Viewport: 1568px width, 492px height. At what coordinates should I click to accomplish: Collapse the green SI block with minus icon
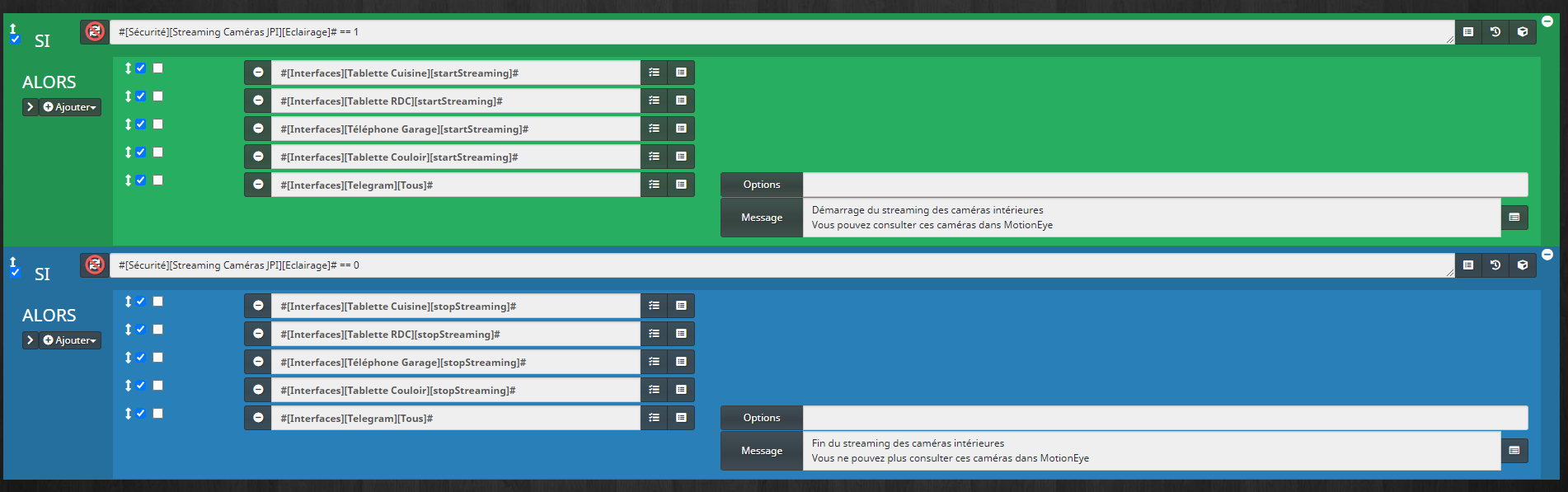tap(1547, 21)
